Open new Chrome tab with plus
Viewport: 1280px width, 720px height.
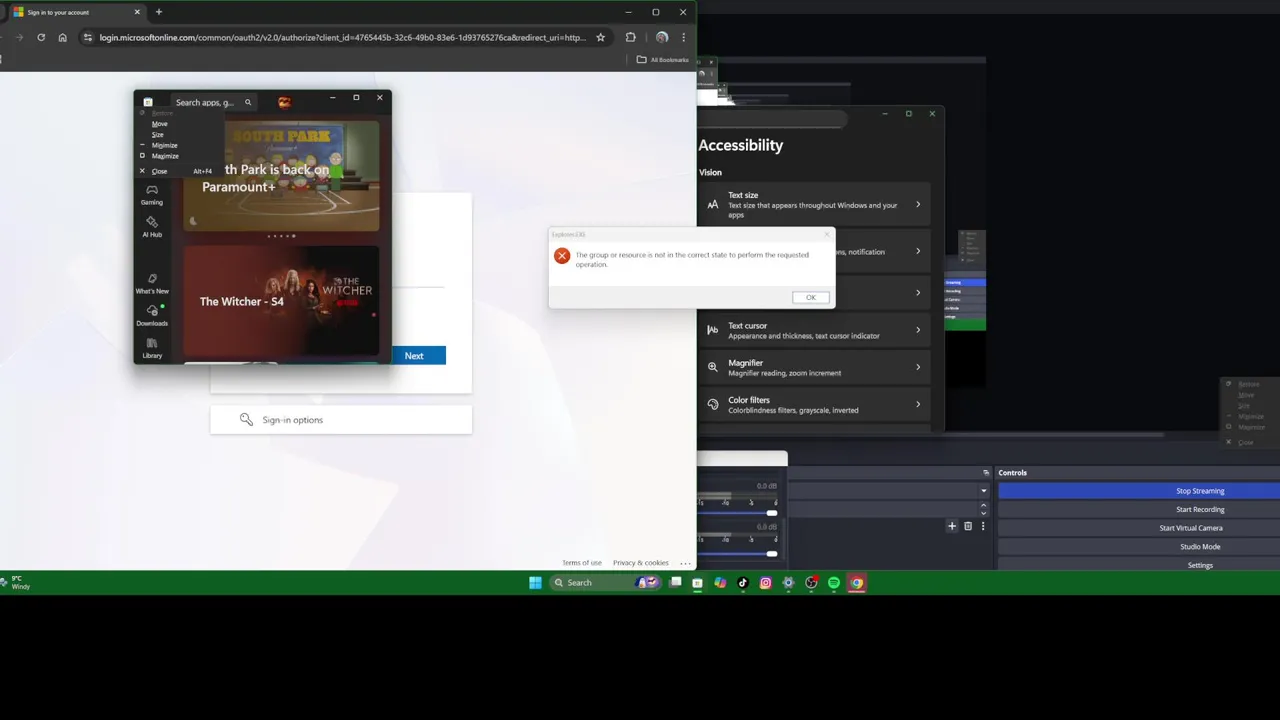click(158, 12)
